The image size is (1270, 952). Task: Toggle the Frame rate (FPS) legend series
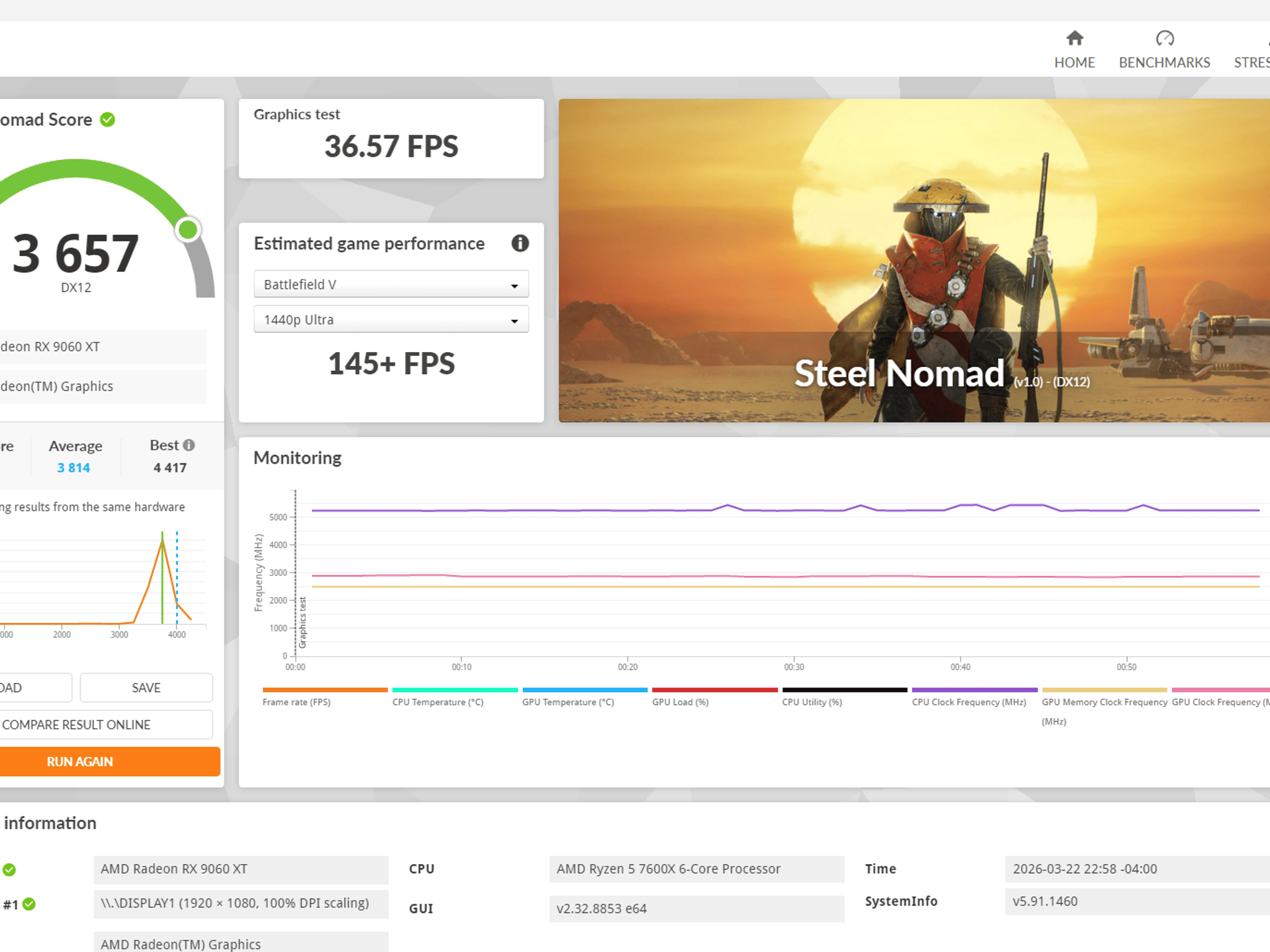tap(325, 697)
